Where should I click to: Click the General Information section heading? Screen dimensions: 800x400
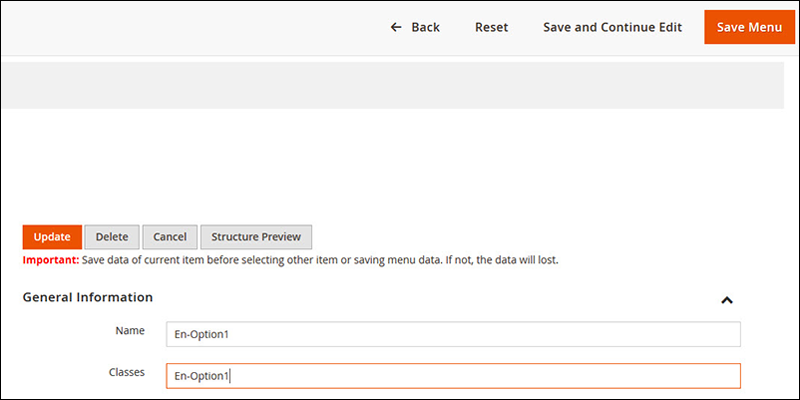88,297
